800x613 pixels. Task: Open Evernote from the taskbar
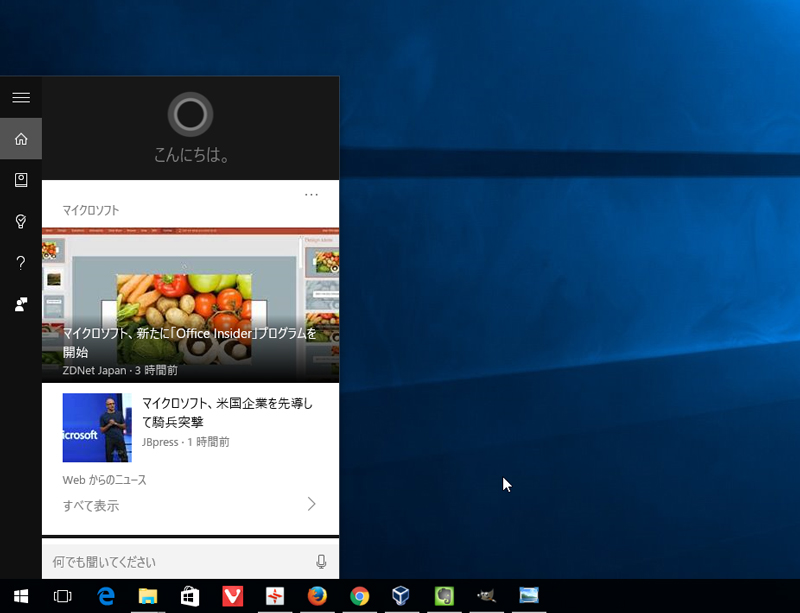[x=444, y=596]
